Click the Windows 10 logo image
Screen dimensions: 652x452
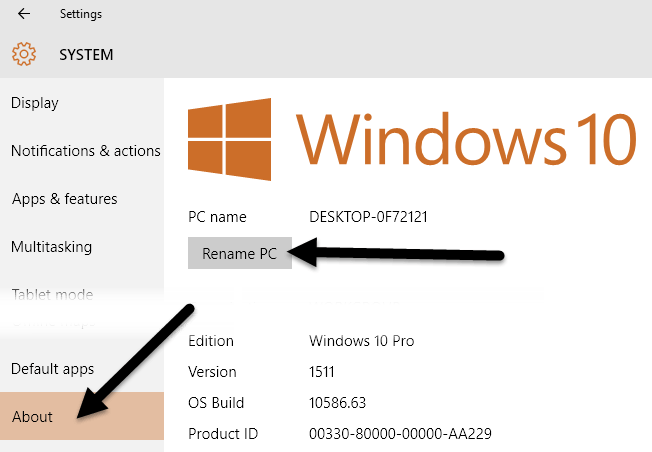[412, 139]
